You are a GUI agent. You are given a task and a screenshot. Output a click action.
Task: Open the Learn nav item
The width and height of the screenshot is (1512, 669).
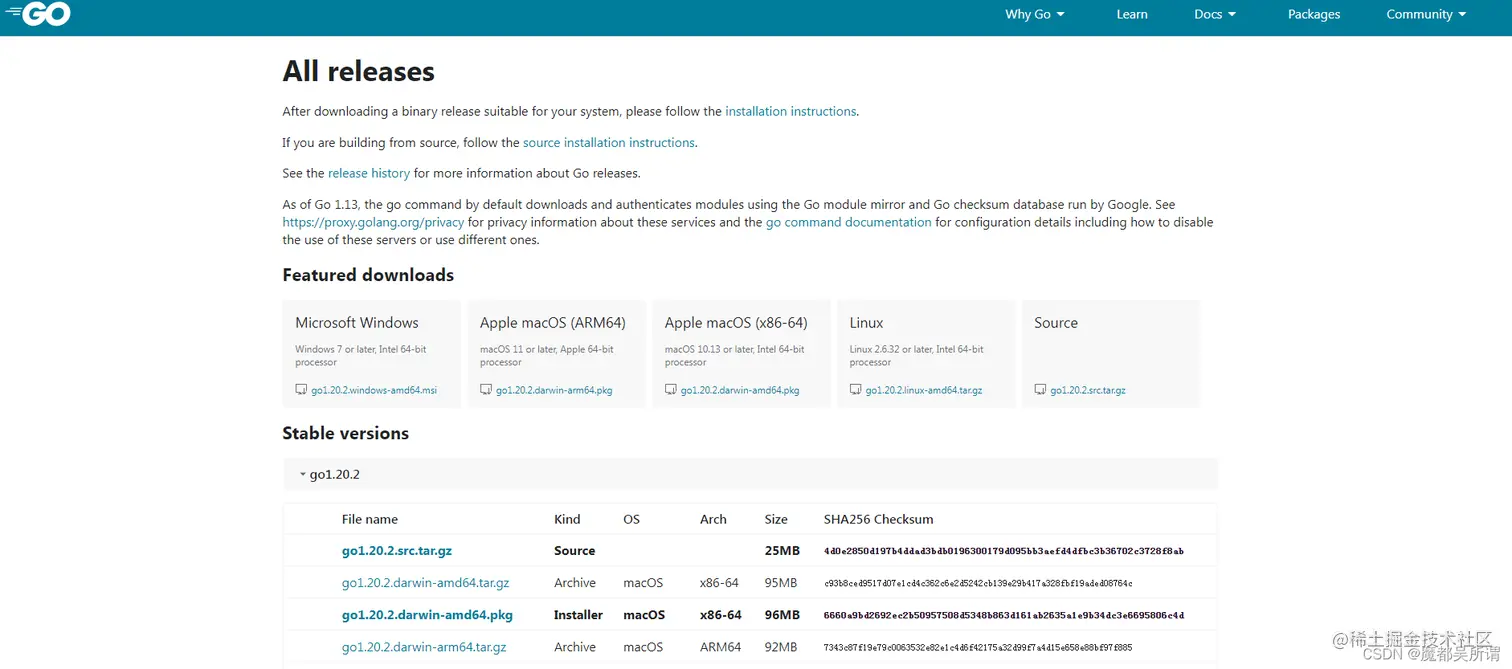point(1132,14)
